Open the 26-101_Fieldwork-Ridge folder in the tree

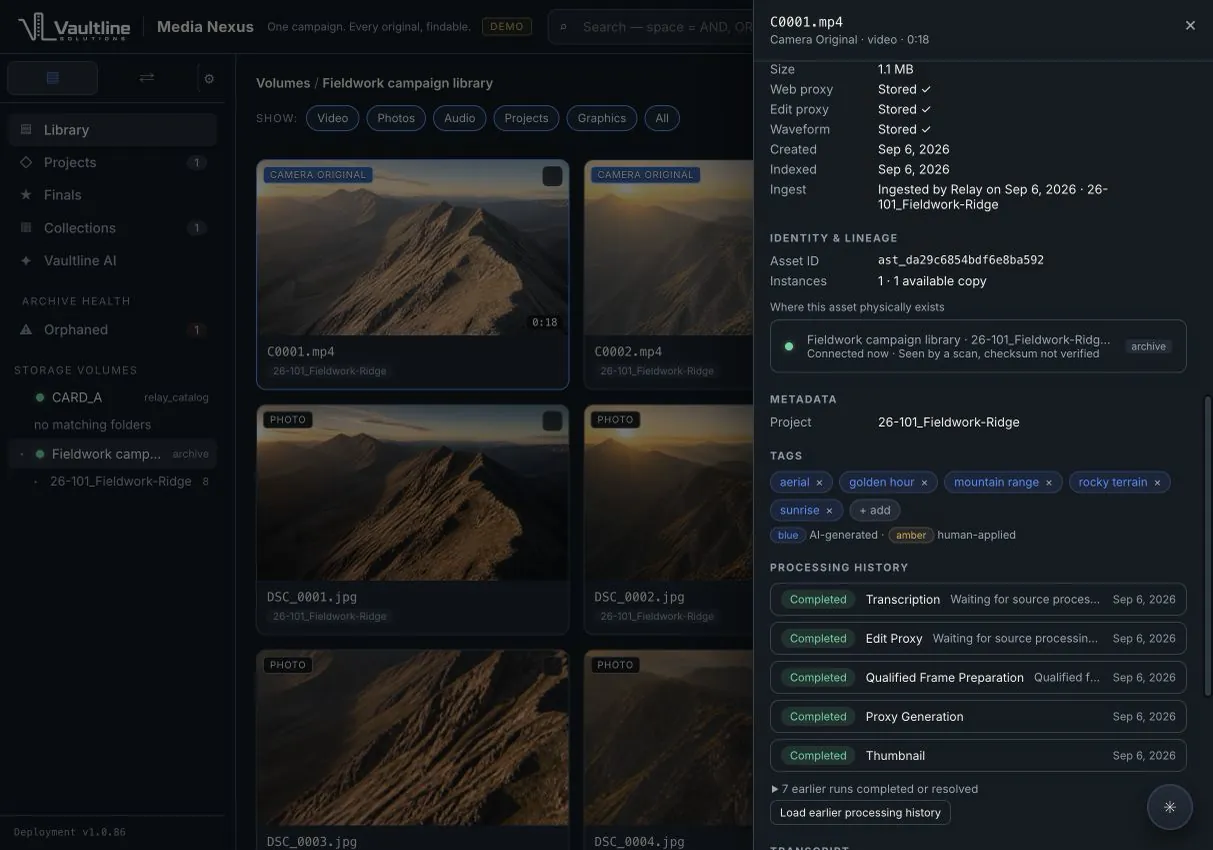coord(120,481)
